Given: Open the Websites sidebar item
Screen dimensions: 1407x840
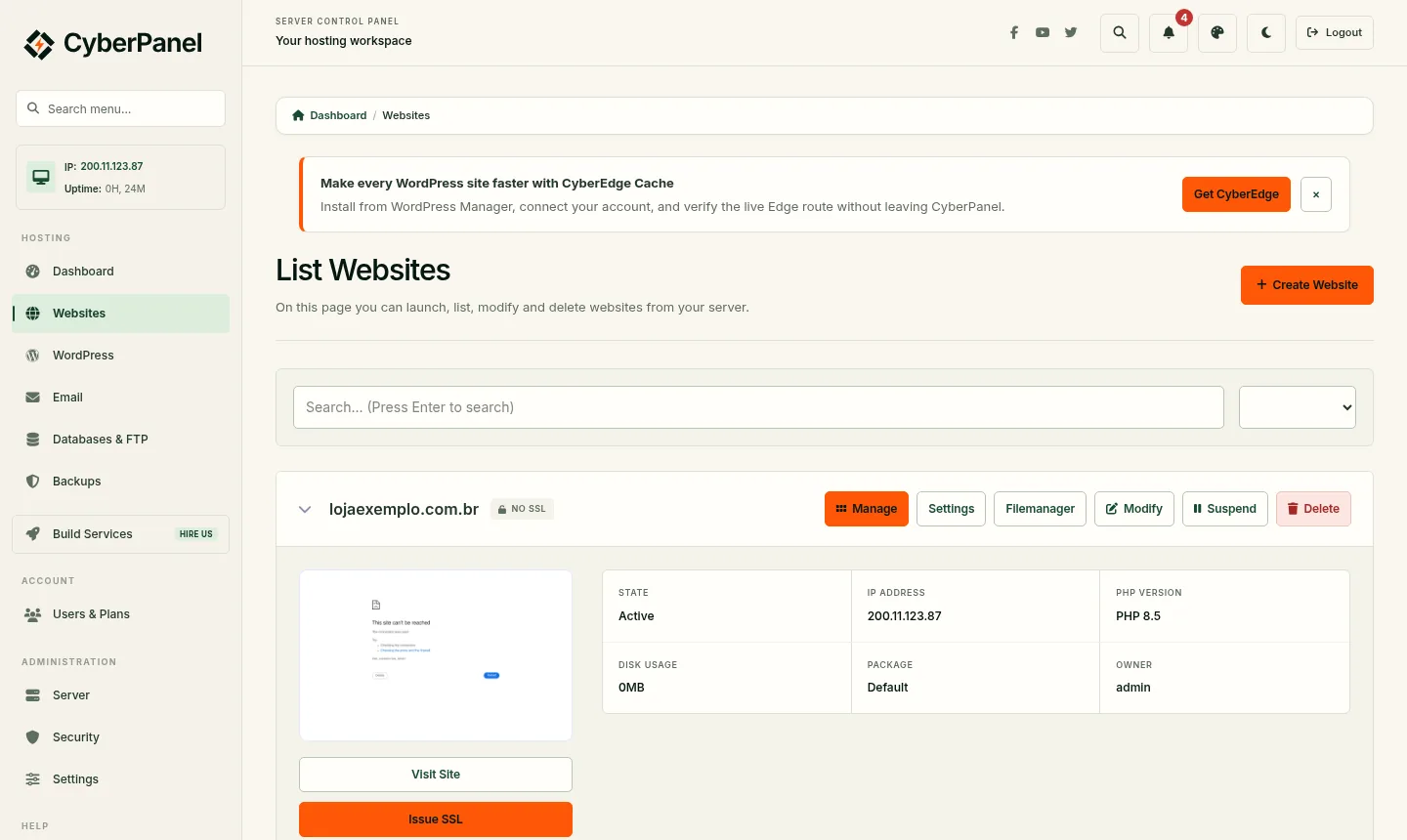Looking at the screenshot, I should (121, 314).
